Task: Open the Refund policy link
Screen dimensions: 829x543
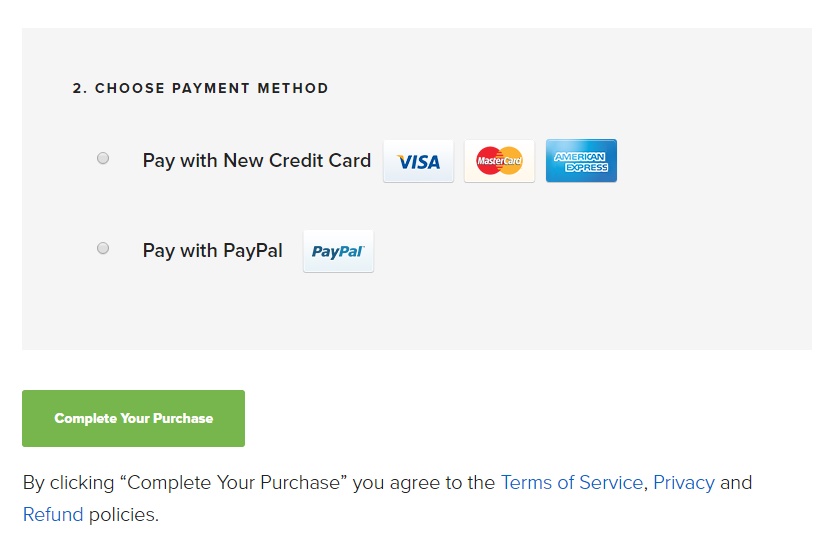Action: [x=53, y=514]
